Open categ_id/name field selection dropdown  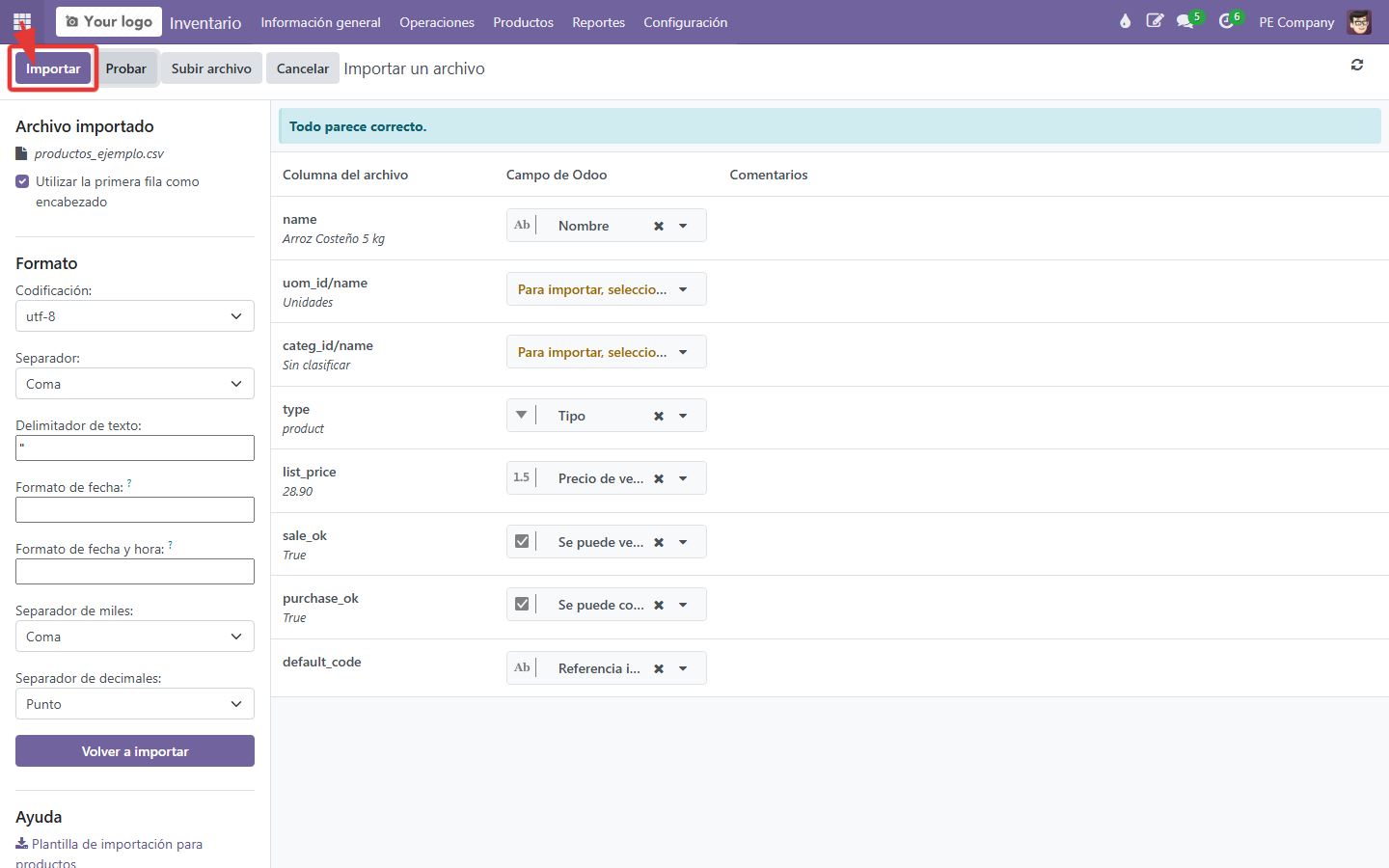point(607,352)
